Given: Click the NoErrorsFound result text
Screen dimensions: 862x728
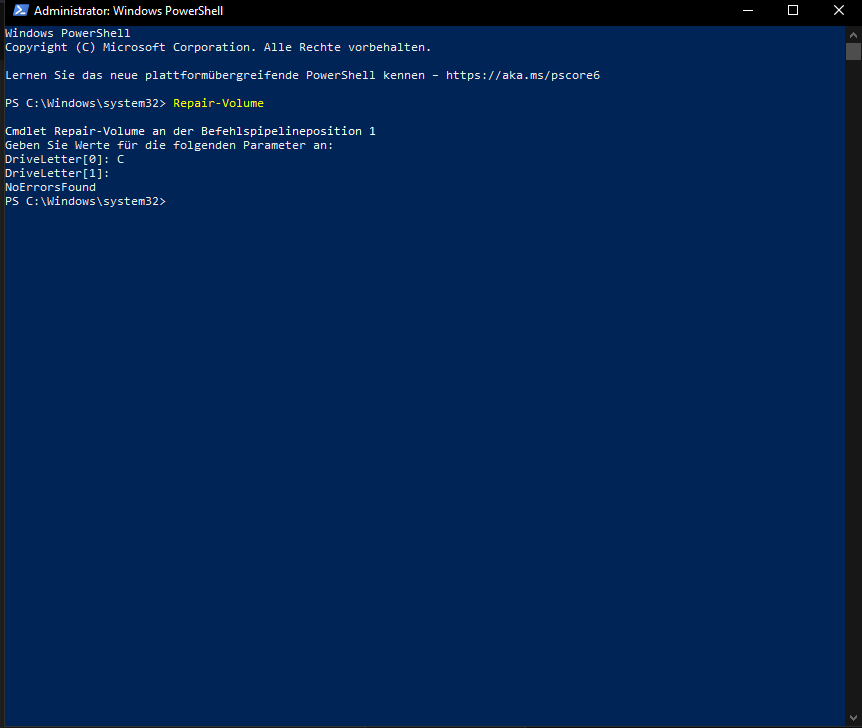Looking at the screenshot, I should [x=50, y=186].
